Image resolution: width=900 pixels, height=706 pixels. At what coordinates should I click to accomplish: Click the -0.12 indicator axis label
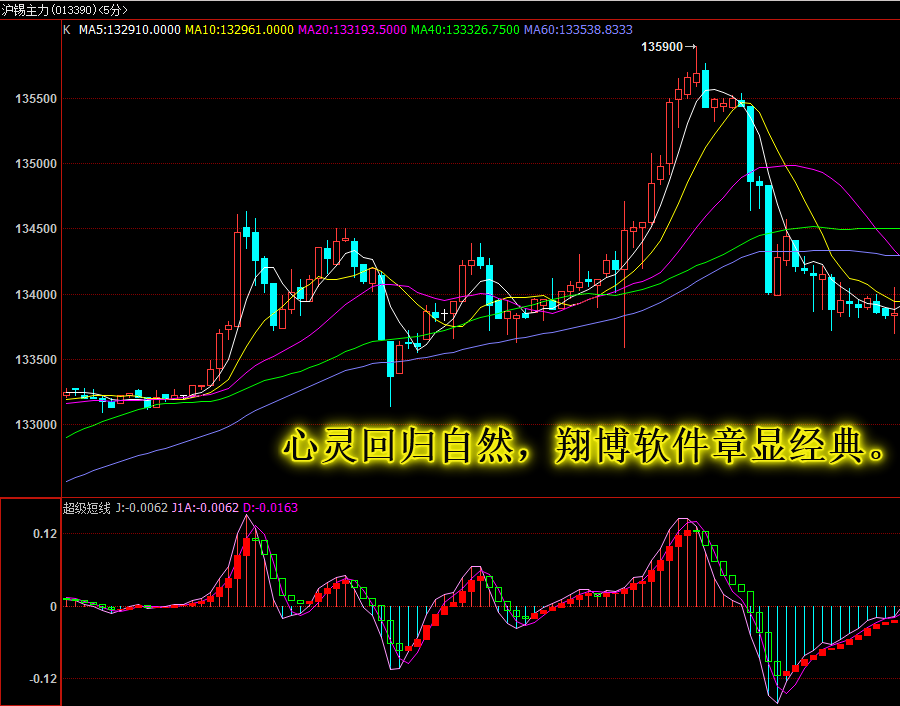tap(43, 679)
